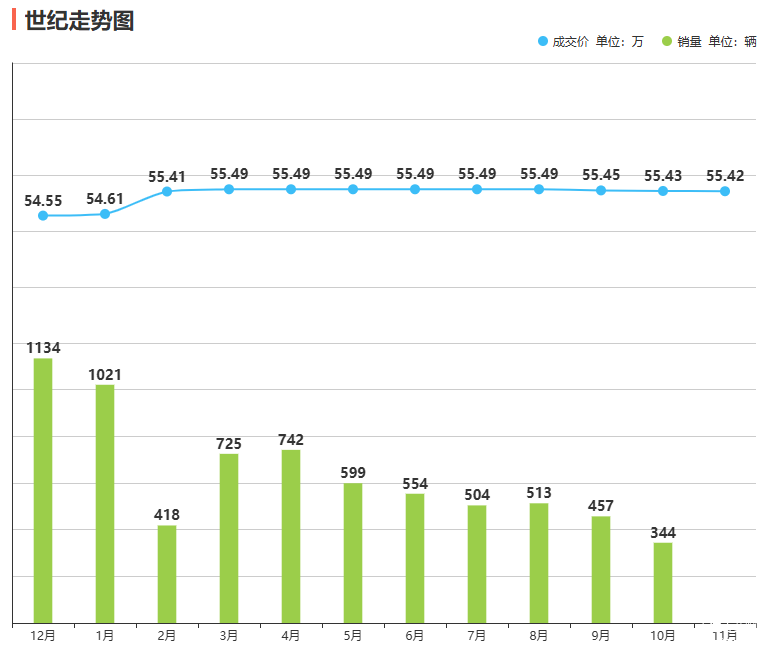Select the 3月 bar showing 725
The width and height of the screenshot is (774, 657).
click(x=229, y=538)
